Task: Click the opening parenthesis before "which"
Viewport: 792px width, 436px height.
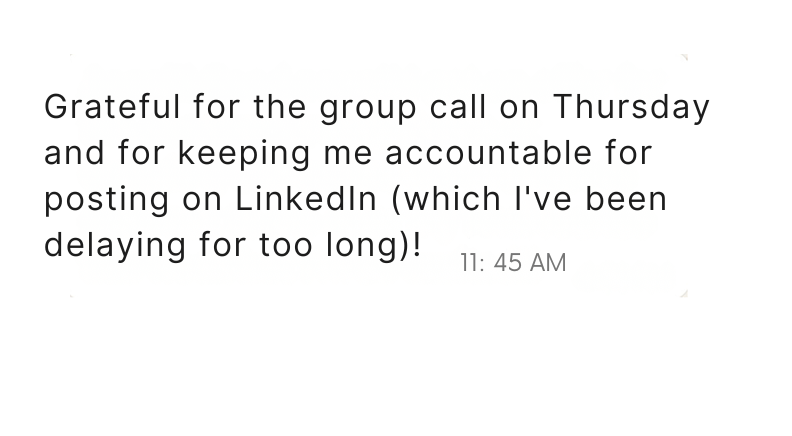Action: 397,200
